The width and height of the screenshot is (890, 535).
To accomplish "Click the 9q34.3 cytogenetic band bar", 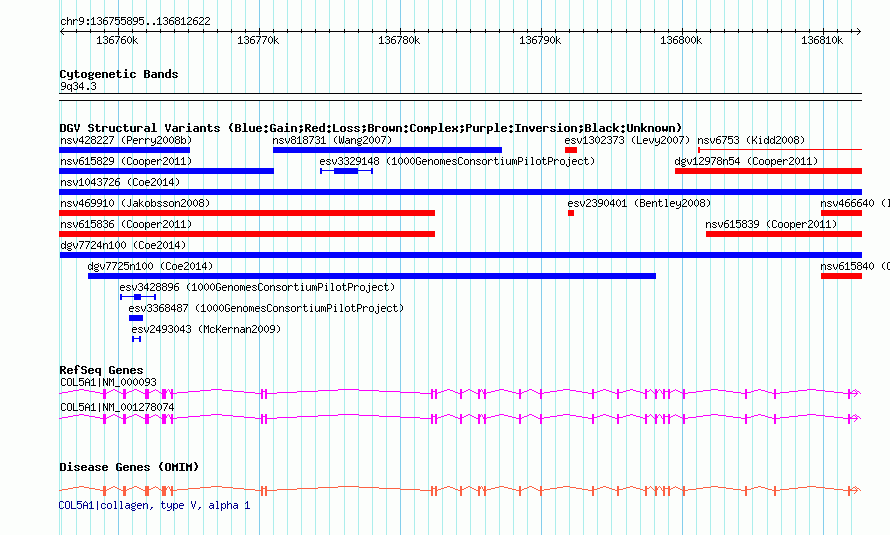I will pos(460,97).
